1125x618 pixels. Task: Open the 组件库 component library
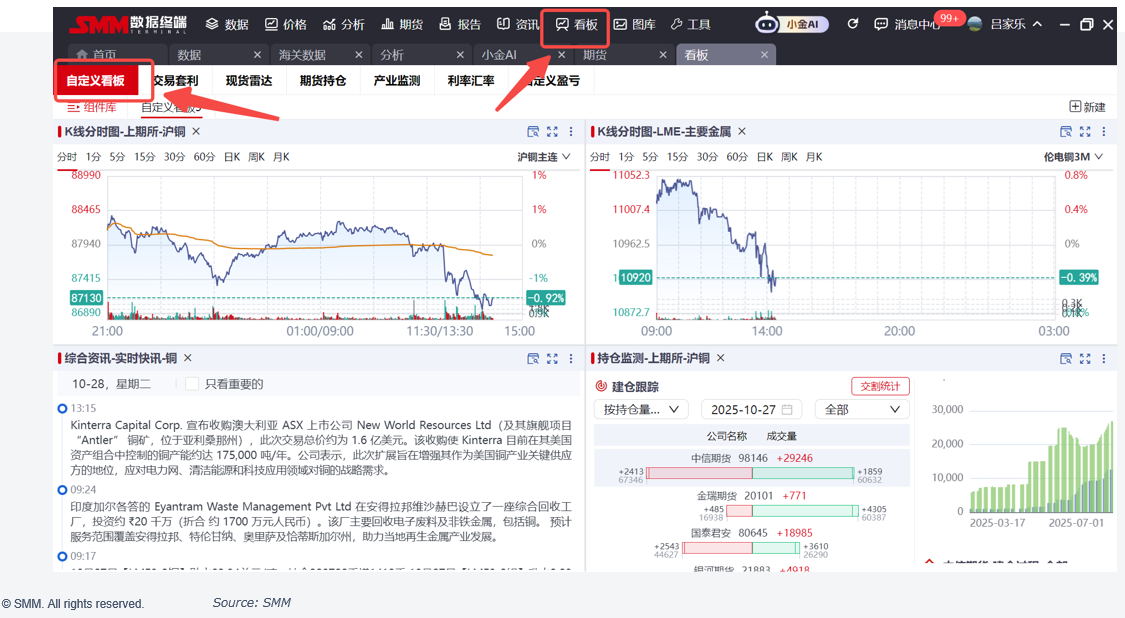[92, 108]
